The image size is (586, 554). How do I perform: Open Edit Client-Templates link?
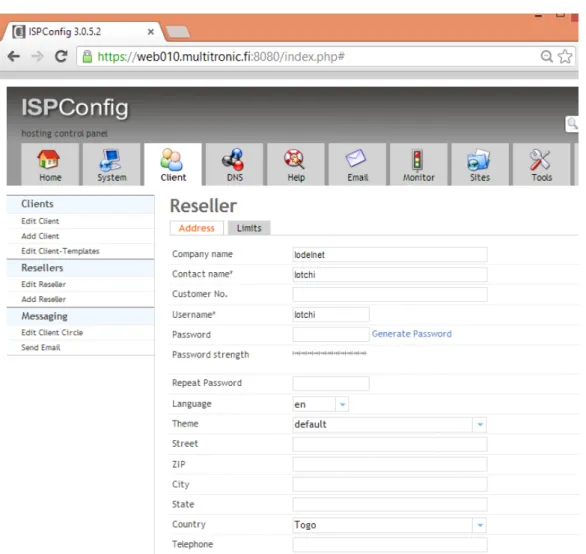click(61, 251)
